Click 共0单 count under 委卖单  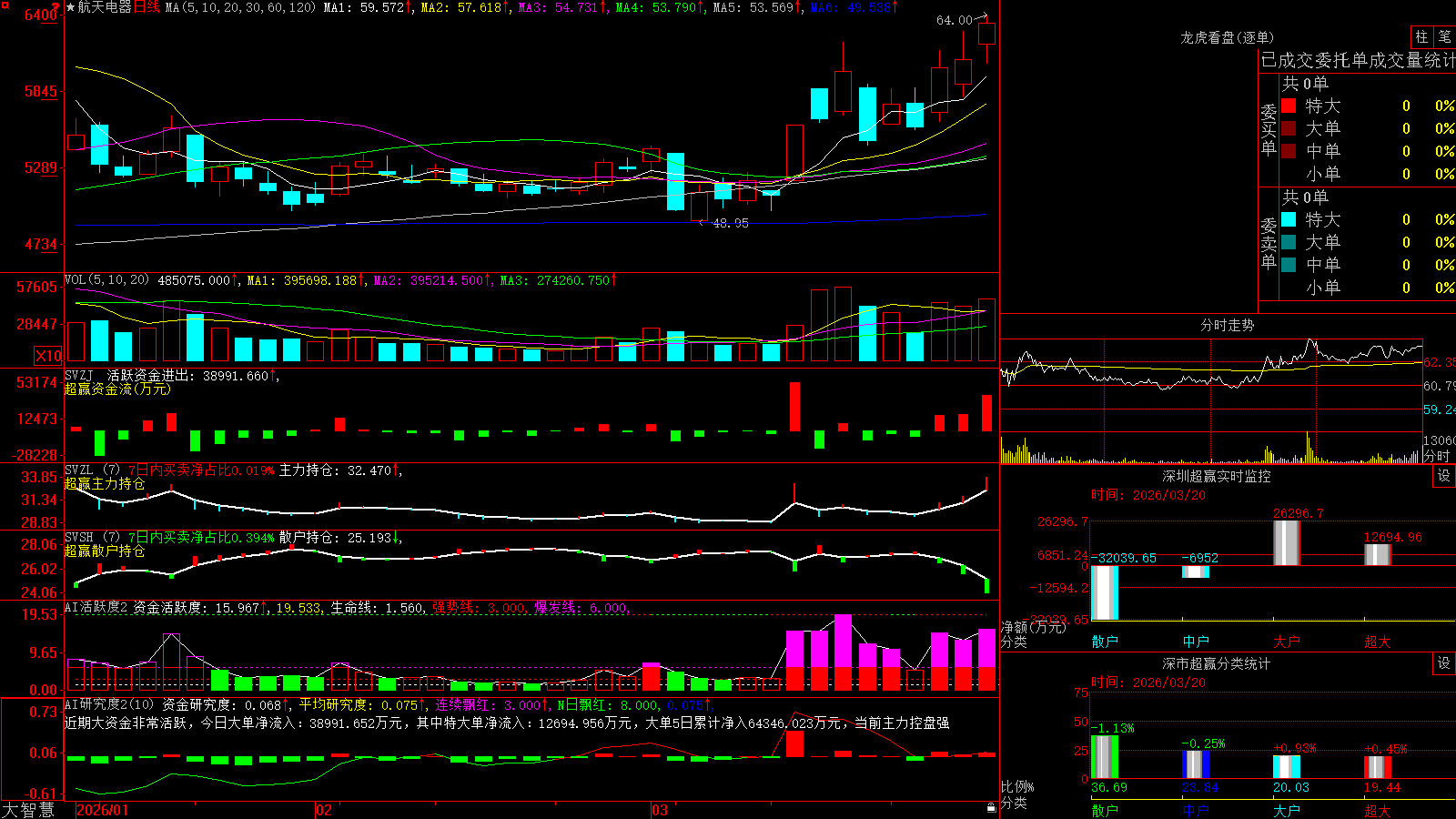1305,197
